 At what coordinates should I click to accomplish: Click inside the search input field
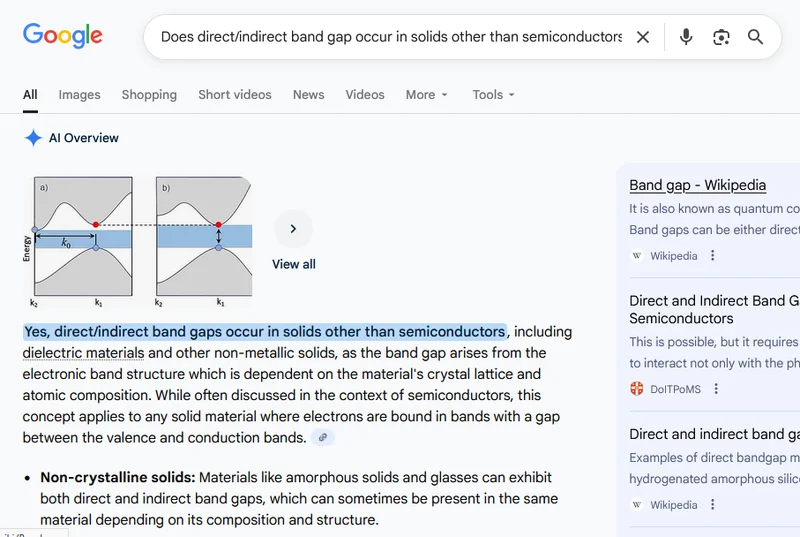(390, 37)
